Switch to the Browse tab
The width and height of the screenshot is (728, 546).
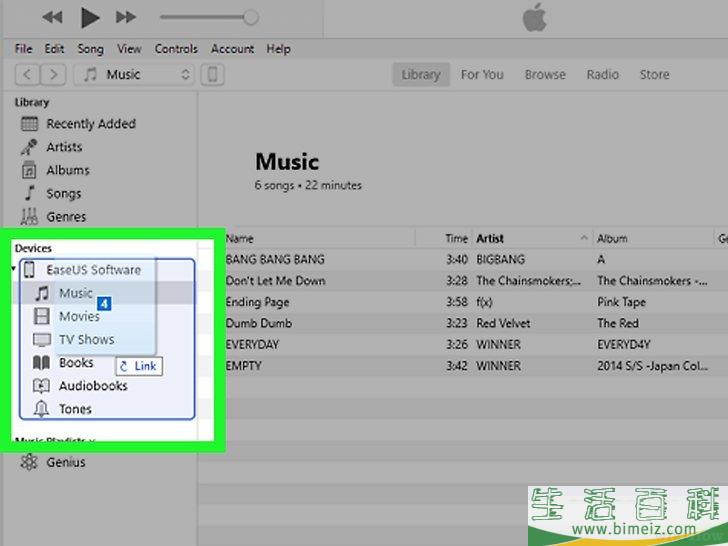click(x=545, y=74)
